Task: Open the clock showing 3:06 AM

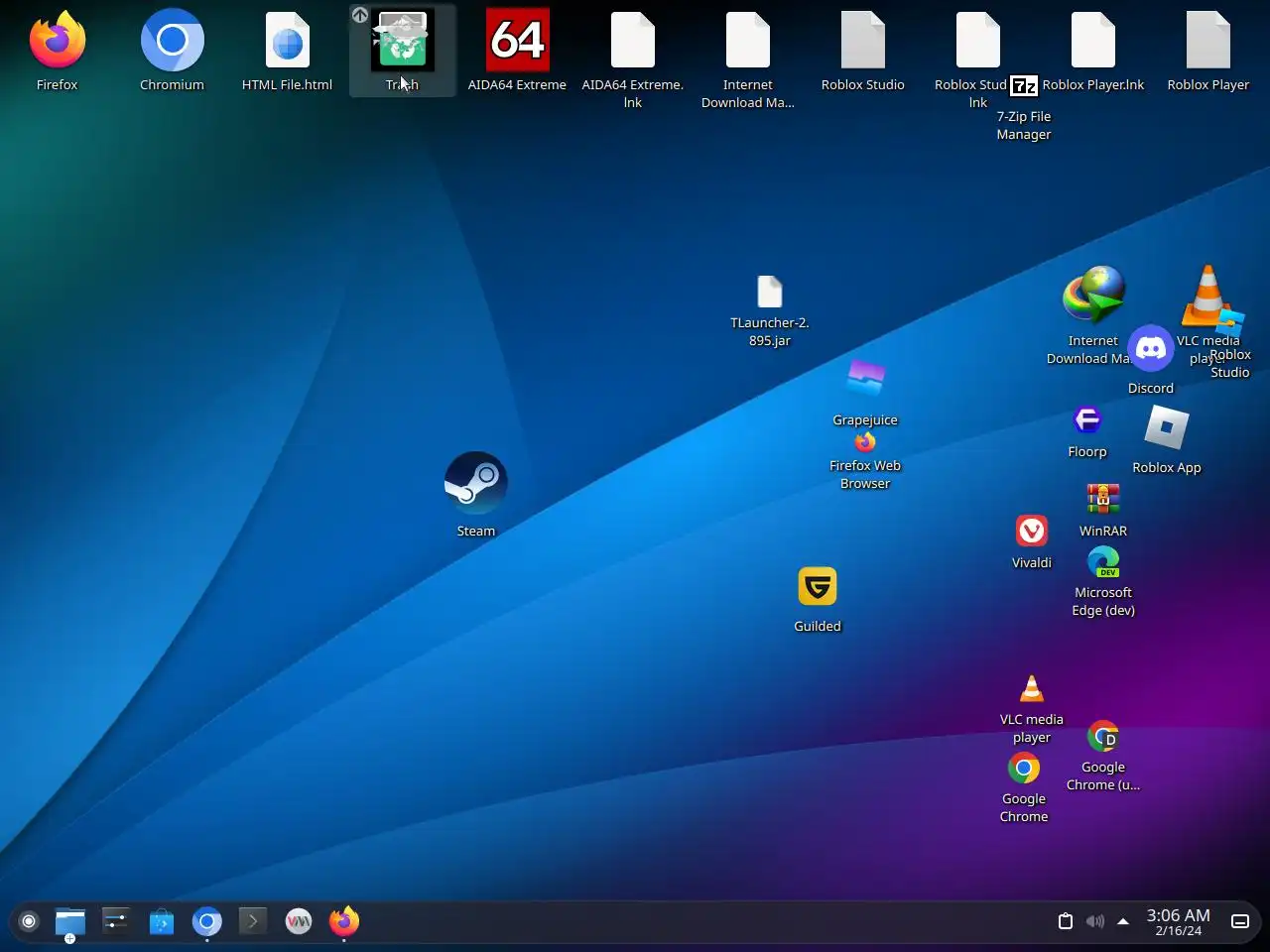Action: click(x=1179, y=922)
